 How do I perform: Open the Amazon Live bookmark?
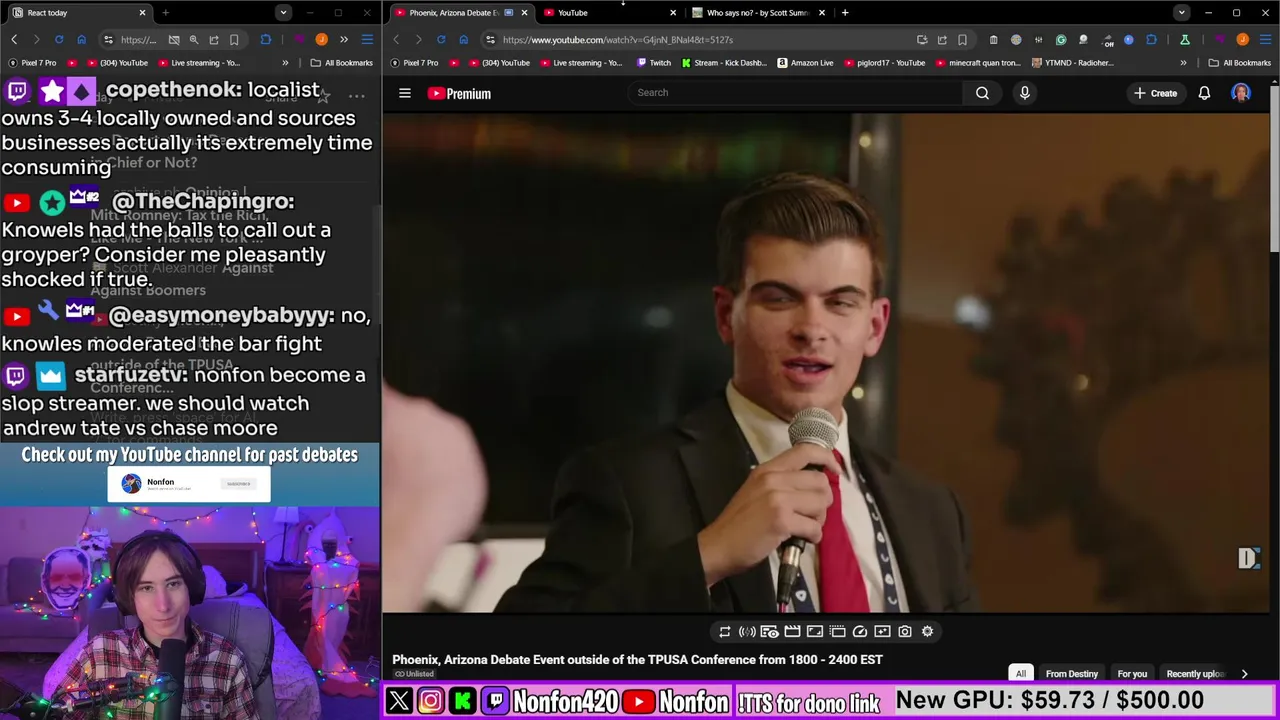tap(805, 63)
